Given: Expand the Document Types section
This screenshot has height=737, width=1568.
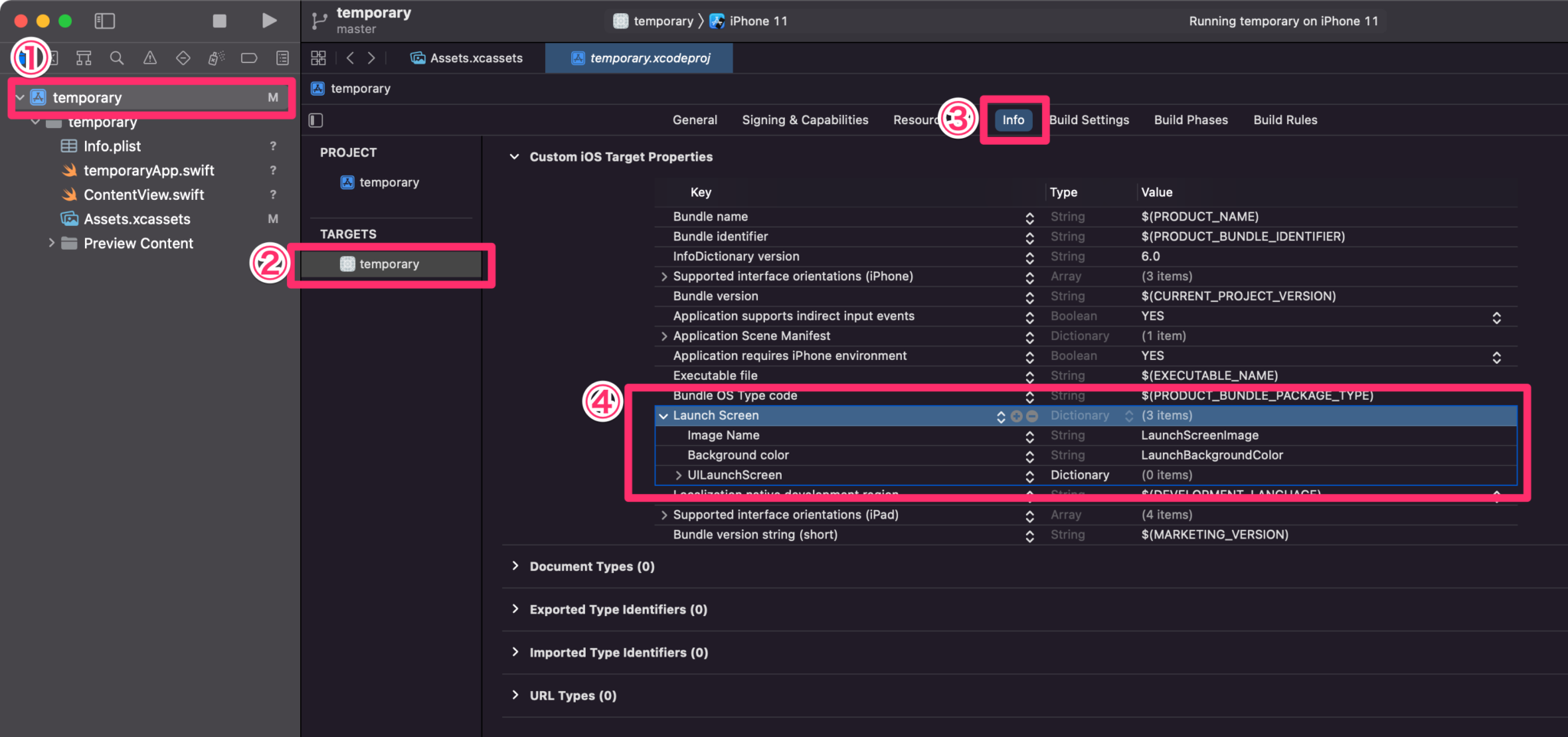Looking at the screenshot, I should coord(515,566).
